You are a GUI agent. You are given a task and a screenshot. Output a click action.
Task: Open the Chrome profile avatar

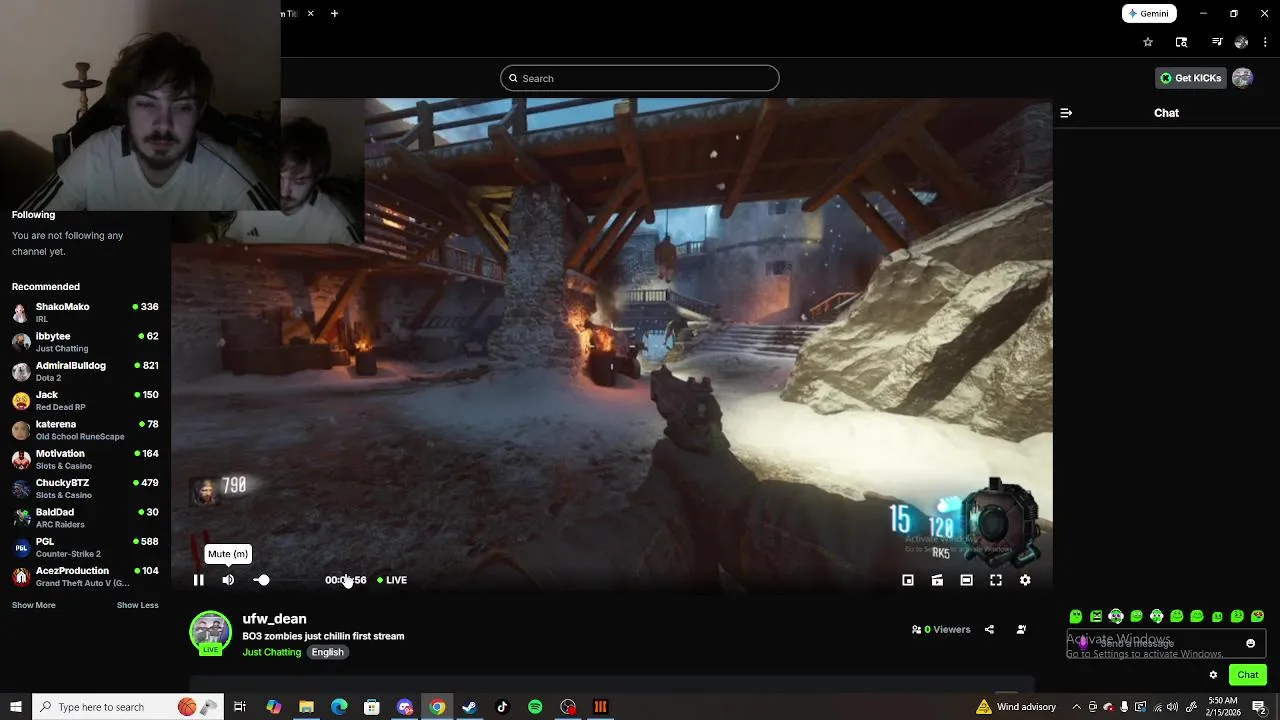[x=1241, y=42]
